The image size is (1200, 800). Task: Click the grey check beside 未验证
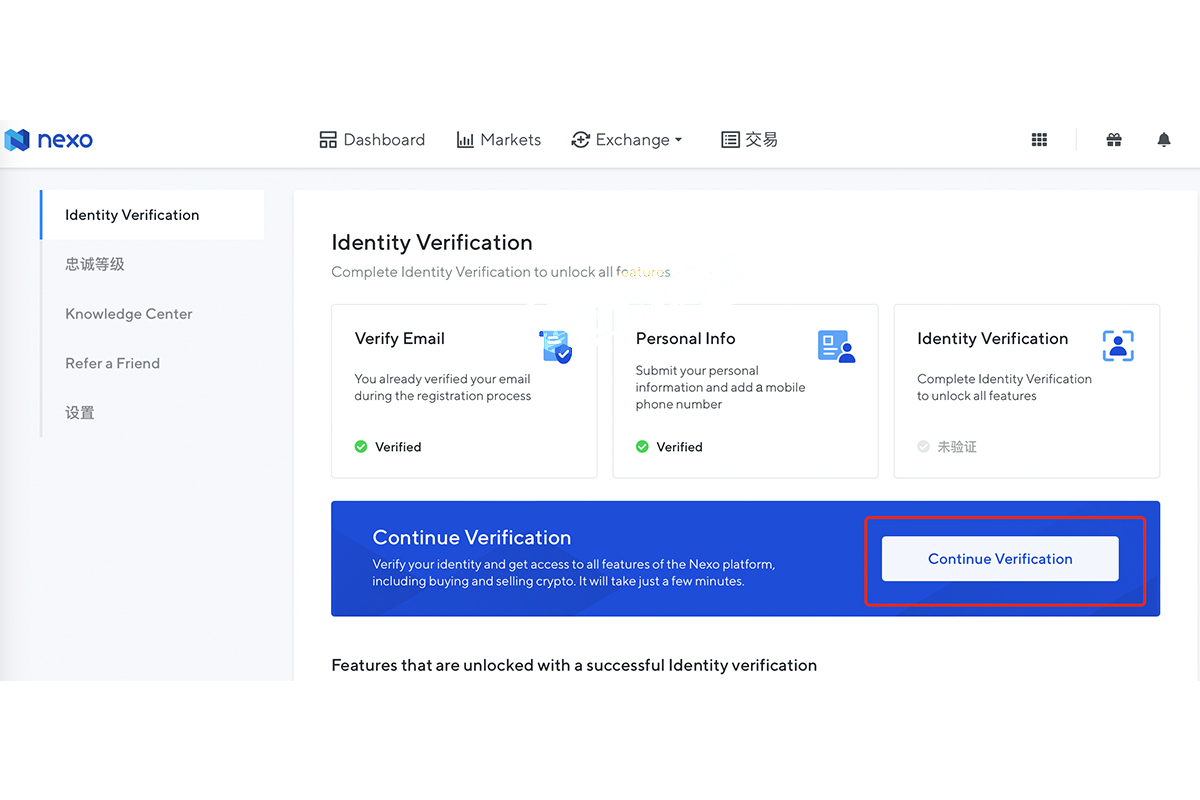coord(923,447)
